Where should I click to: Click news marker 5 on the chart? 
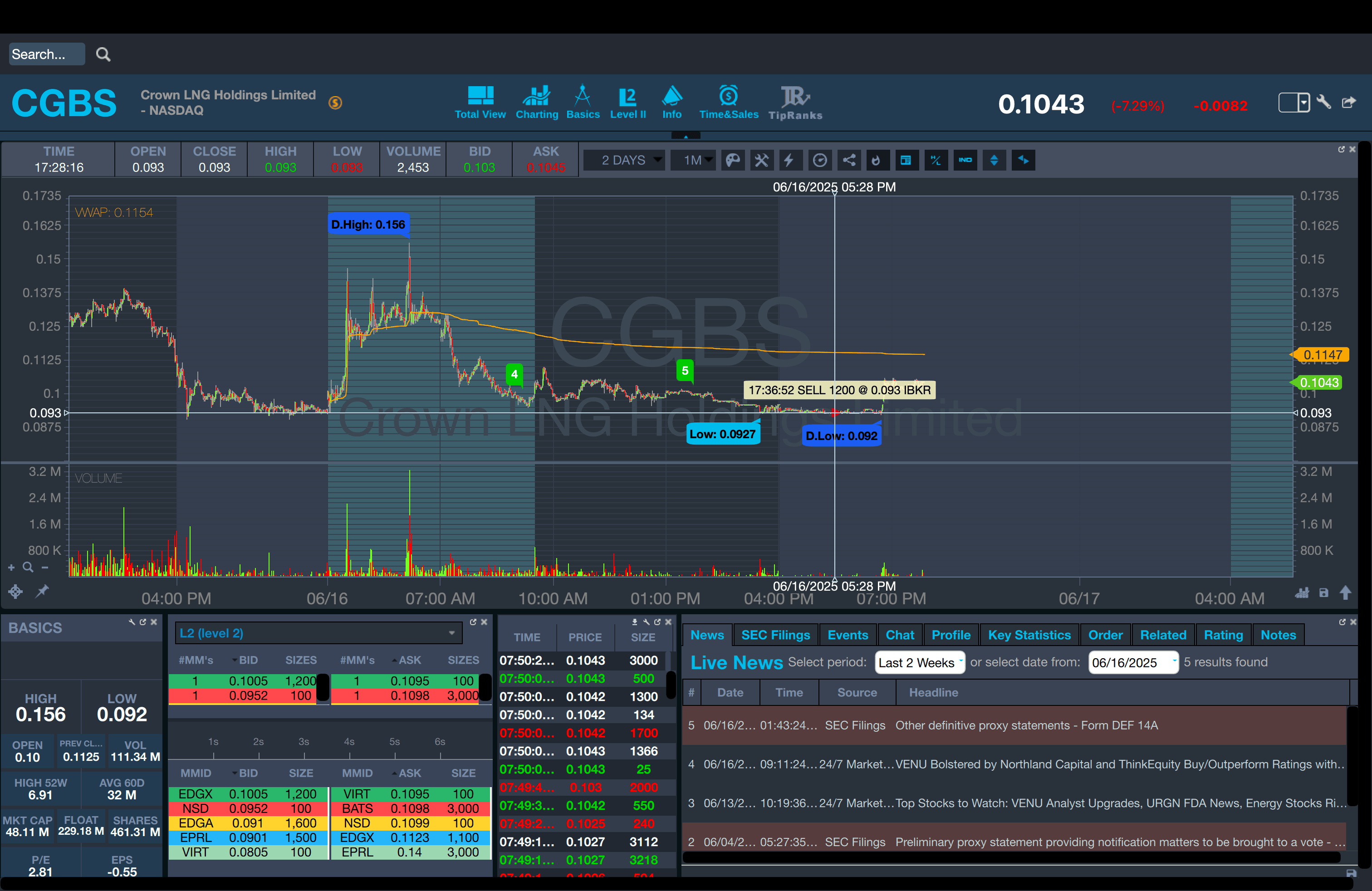[685, 371]
